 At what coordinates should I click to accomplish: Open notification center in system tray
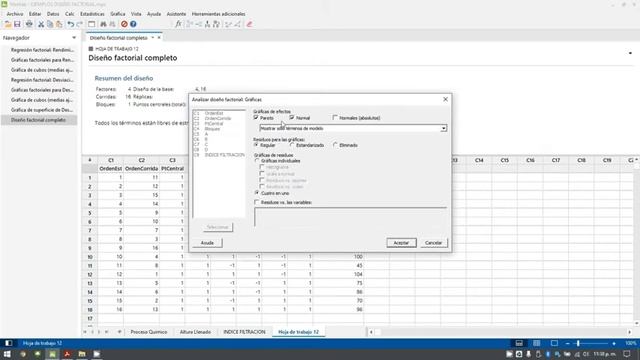point(627,354)
